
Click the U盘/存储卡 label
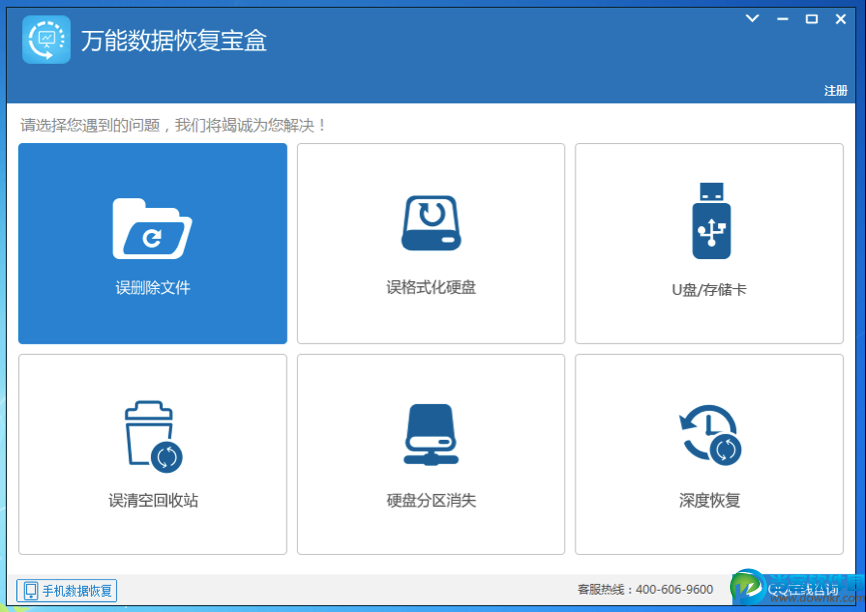[709, 289]
